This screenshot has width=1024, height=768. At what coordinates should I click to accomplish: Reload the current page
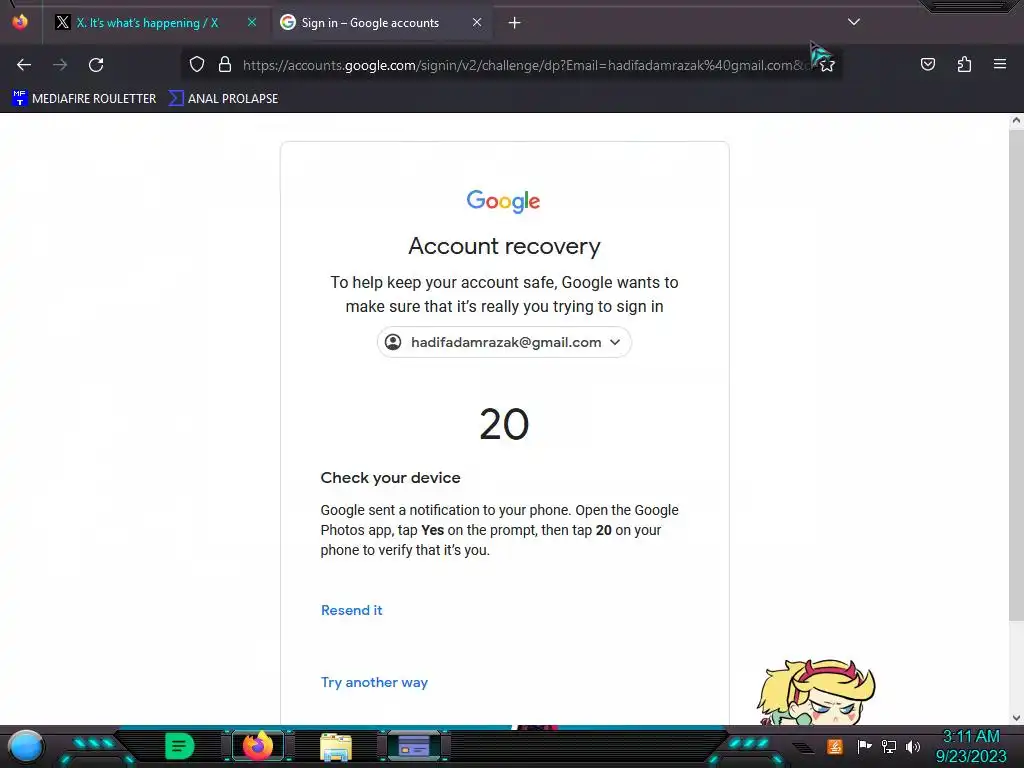pyautogui.click(x=96, y=65)
